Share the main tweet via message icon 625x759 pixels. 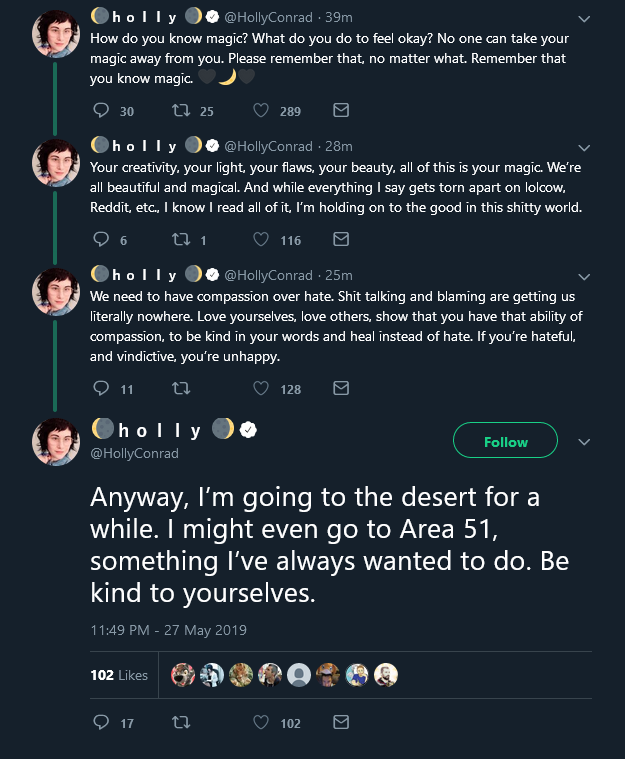tap(341, 722)
